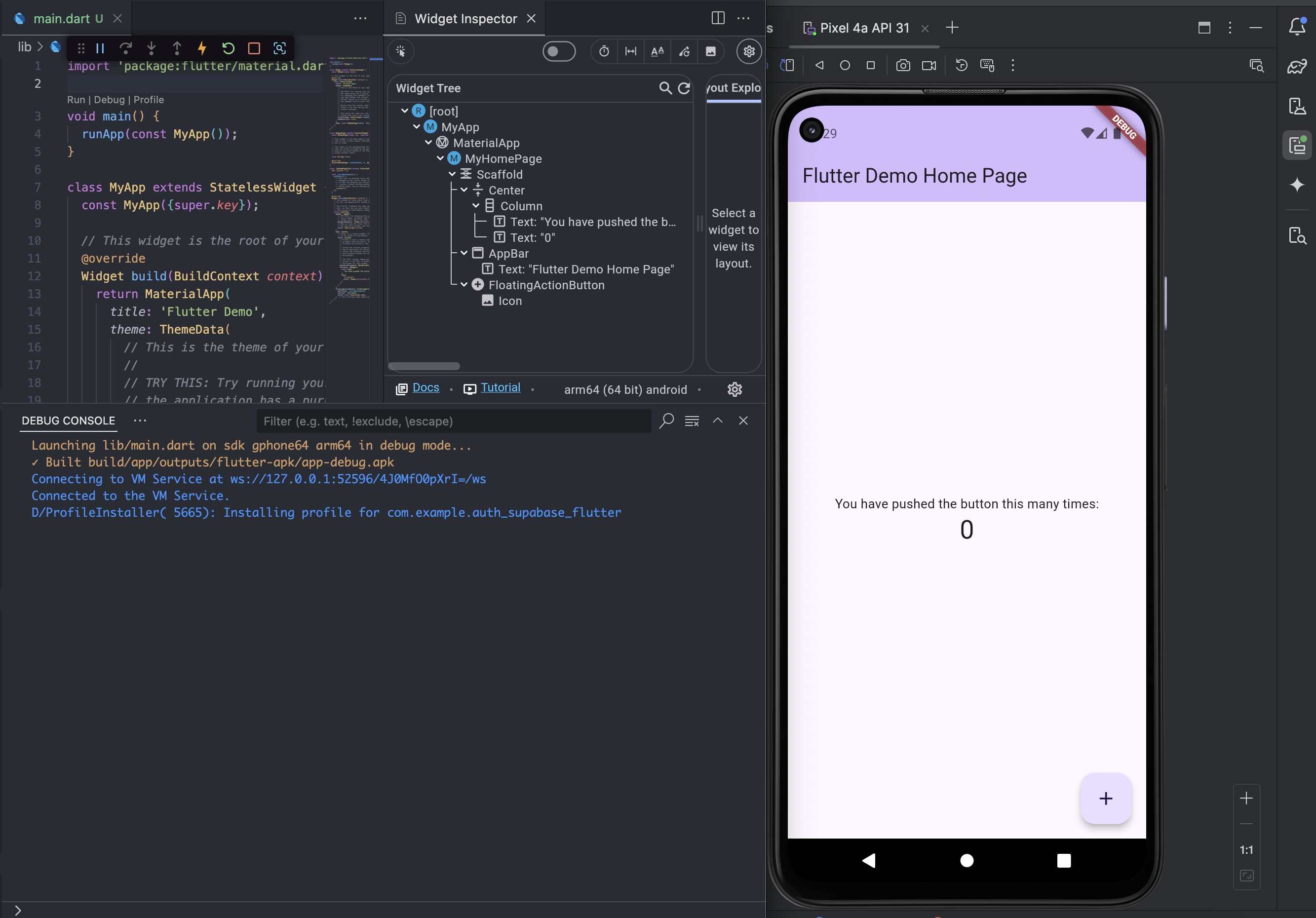The width and height of the screenshot is (1316, 918).
Task: Click the Step Out debug icon
Action: click(177, 49)
